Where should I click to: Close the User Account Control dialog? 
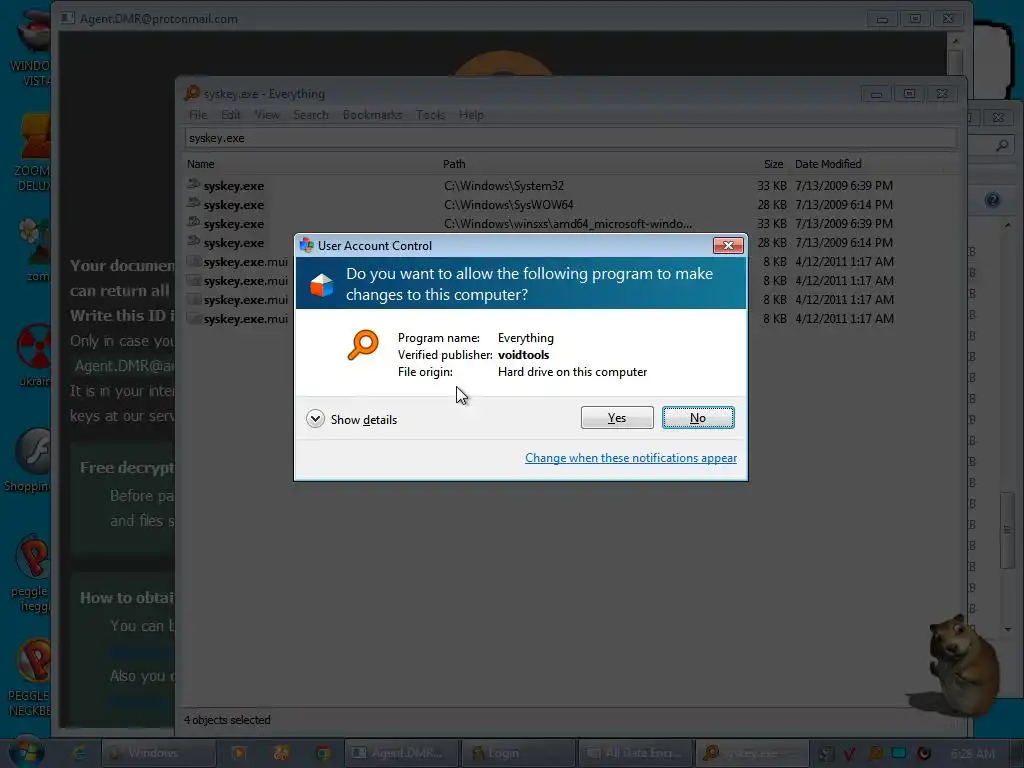[728, 246]
